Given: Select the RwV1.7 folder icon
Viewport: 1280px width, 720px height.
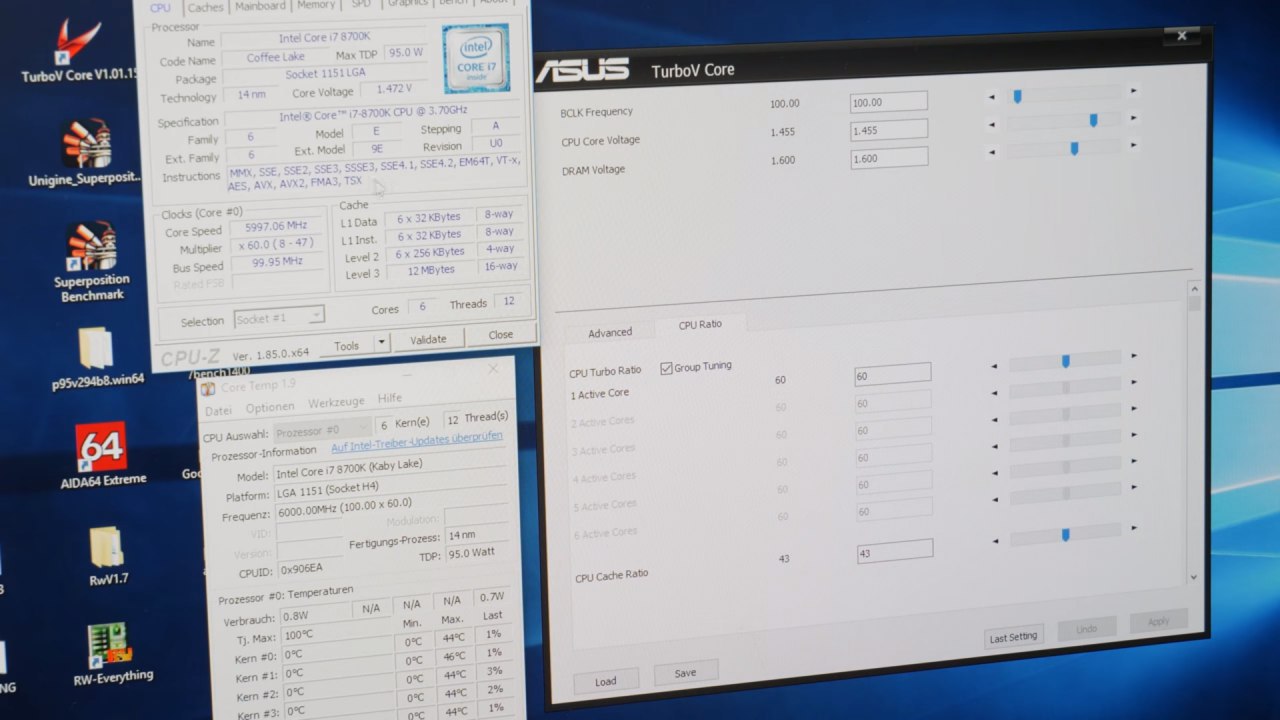Looking at the screenshot, I should click(x=108, y=555).
